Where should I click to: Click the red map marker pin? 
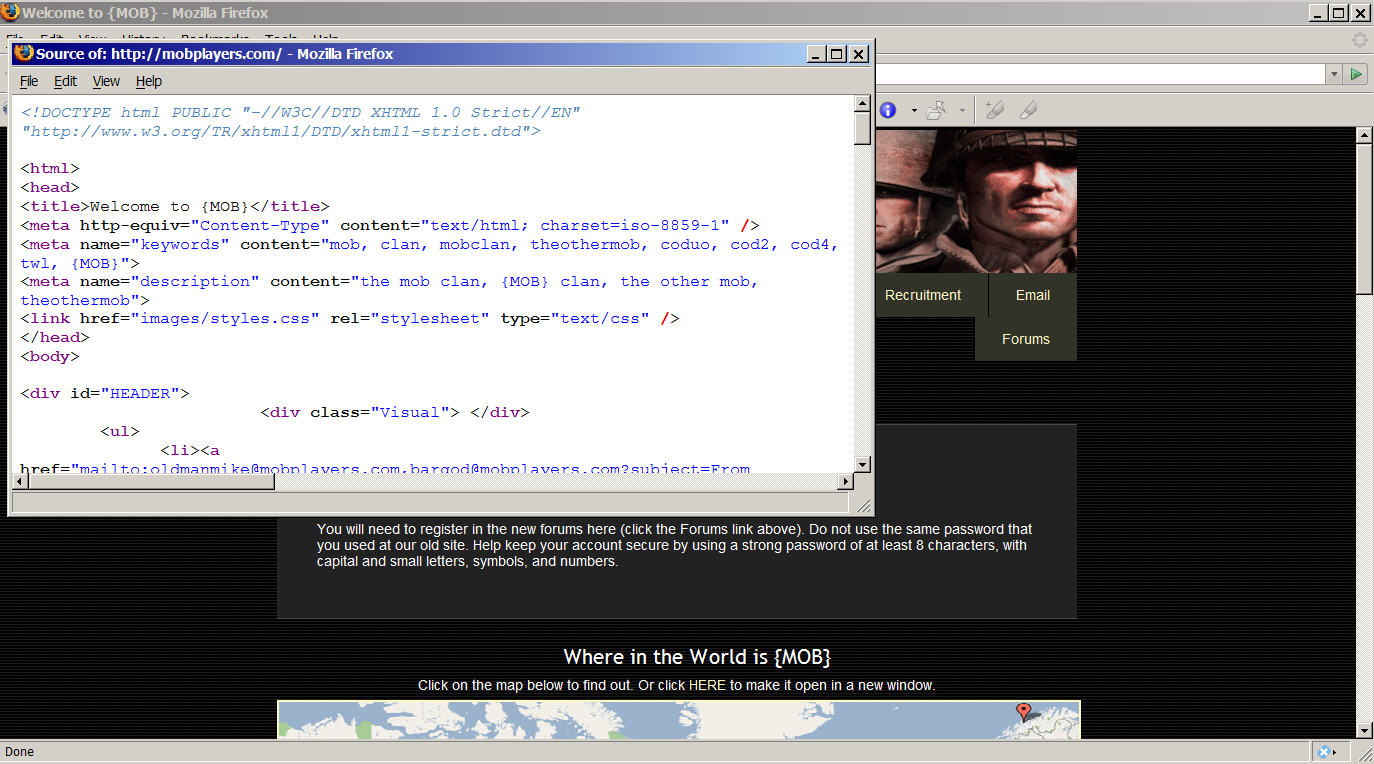click(x=1023, y=711)
